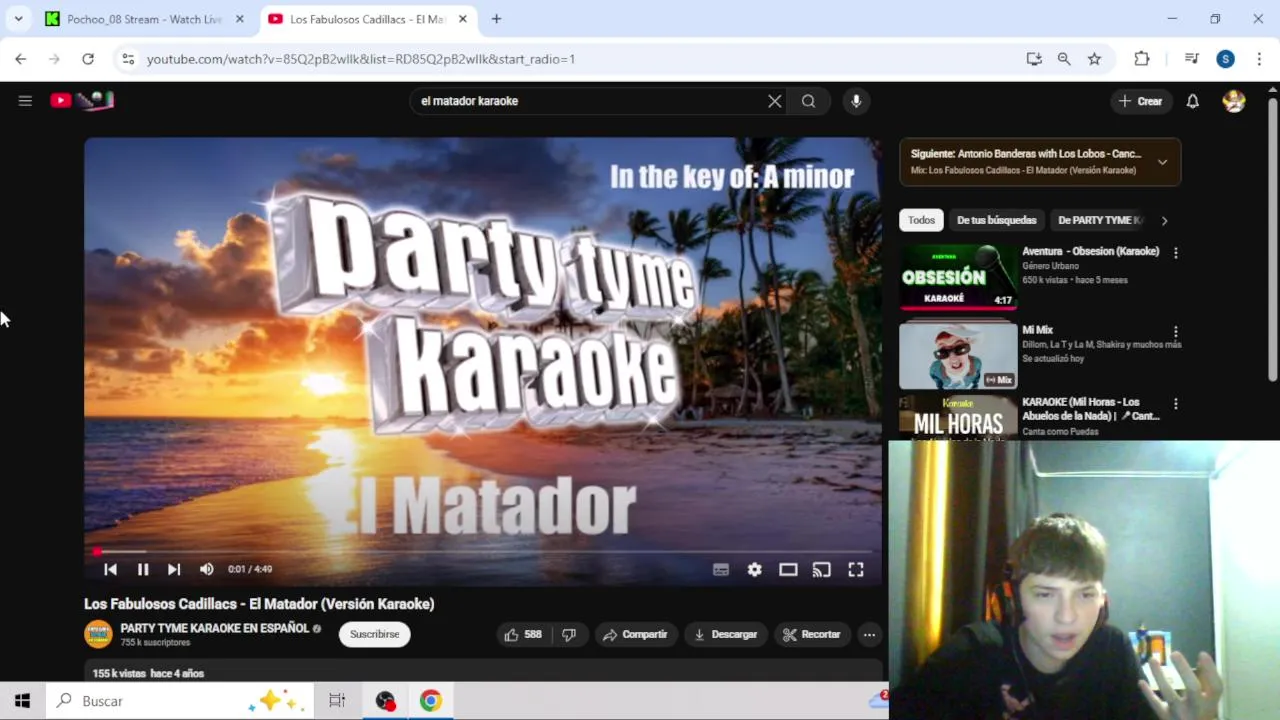Open the Crear button
The height and width of the screenshot is (720, 1280).
[x=1140, y=101]
